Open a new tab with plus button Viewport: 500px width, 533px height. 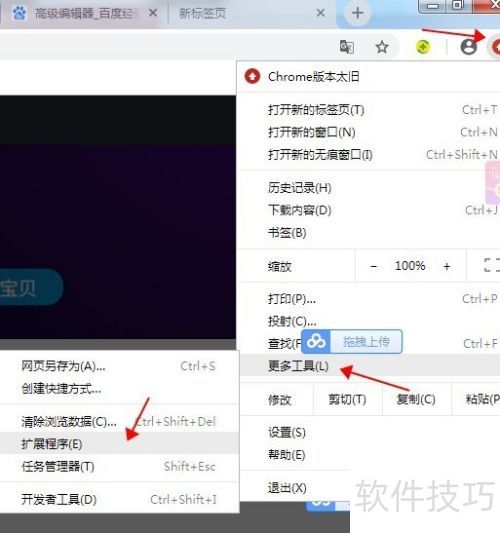[357, 14]
